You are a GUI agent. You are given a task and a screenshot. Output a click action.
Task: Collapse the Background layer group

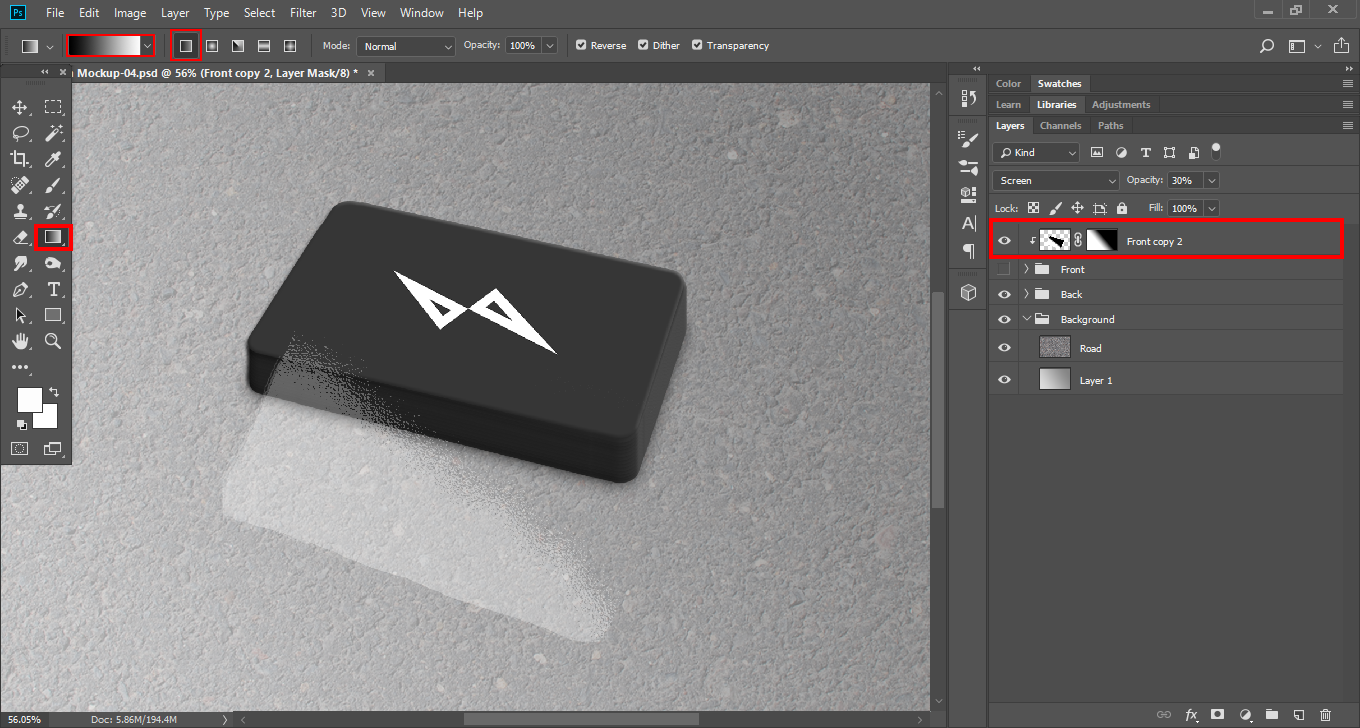pos(1027,319)
